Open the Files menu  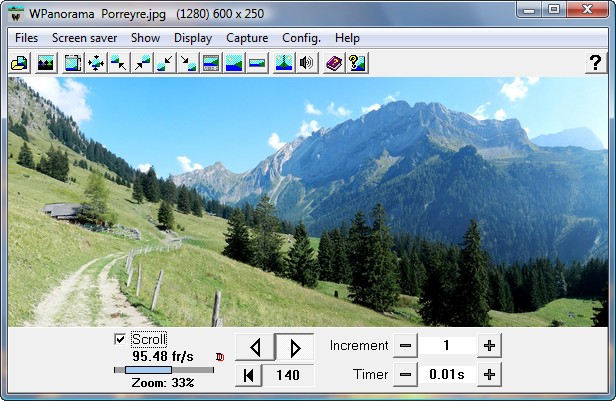[x=27, y=38]
